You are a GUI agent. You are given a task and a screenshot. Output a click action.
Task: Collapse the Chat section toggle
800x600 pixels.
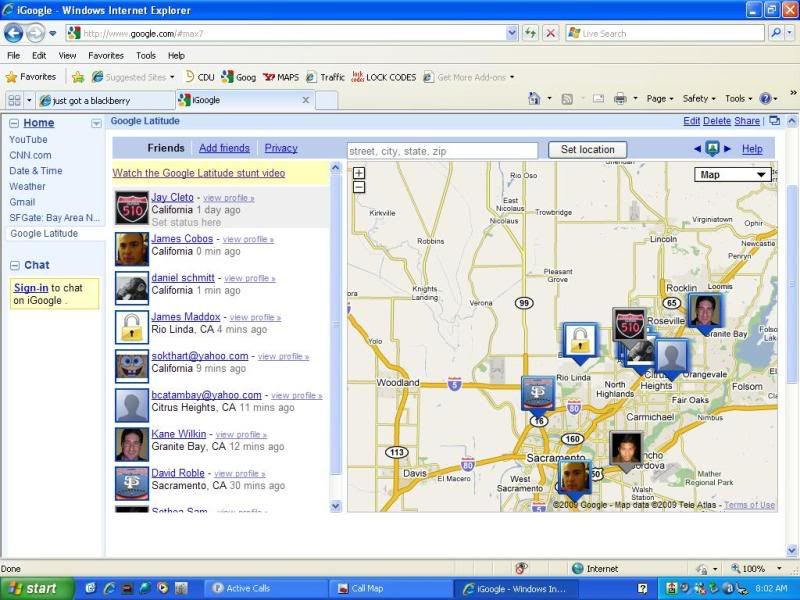point(15,265)
